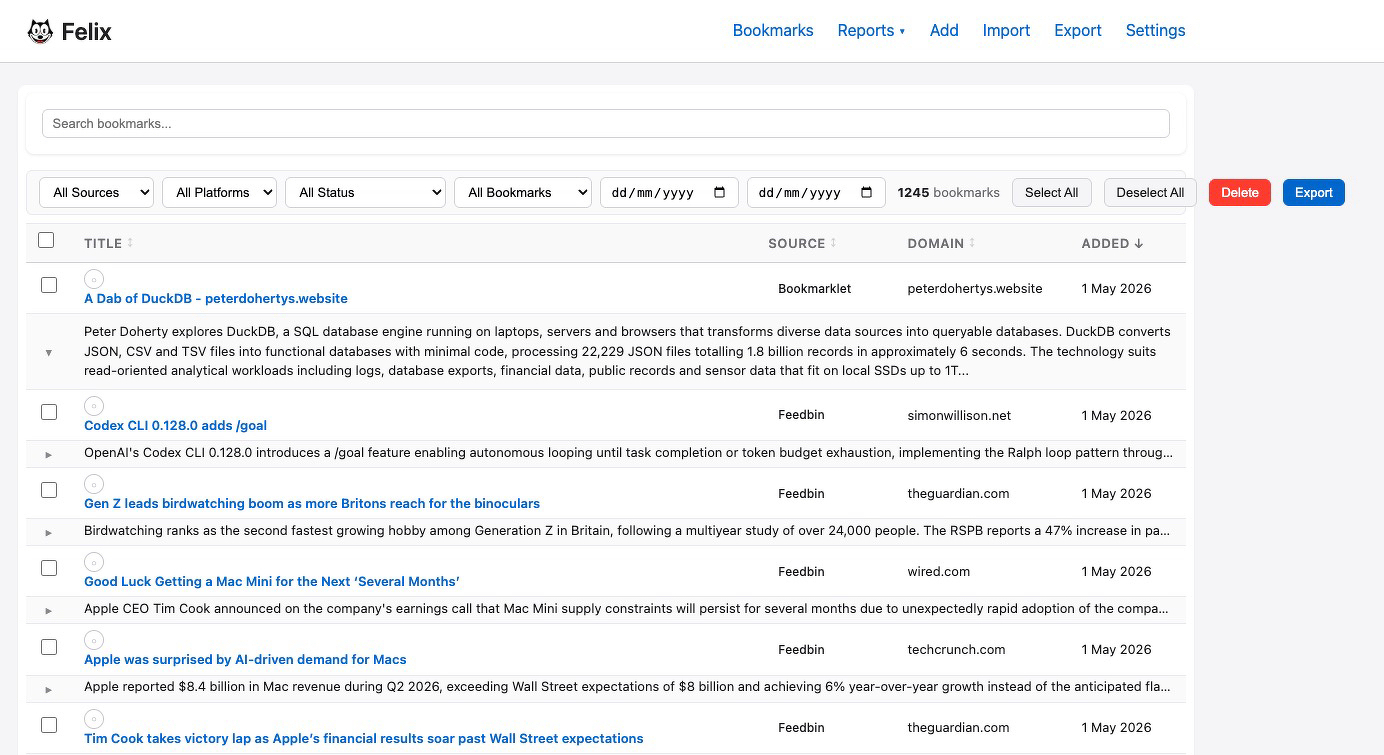This screenshot has width=1384, height=755.
Task: Click the circle icon above 'Tim Cook takes victory lap'
Action: [x=94, y=719]
